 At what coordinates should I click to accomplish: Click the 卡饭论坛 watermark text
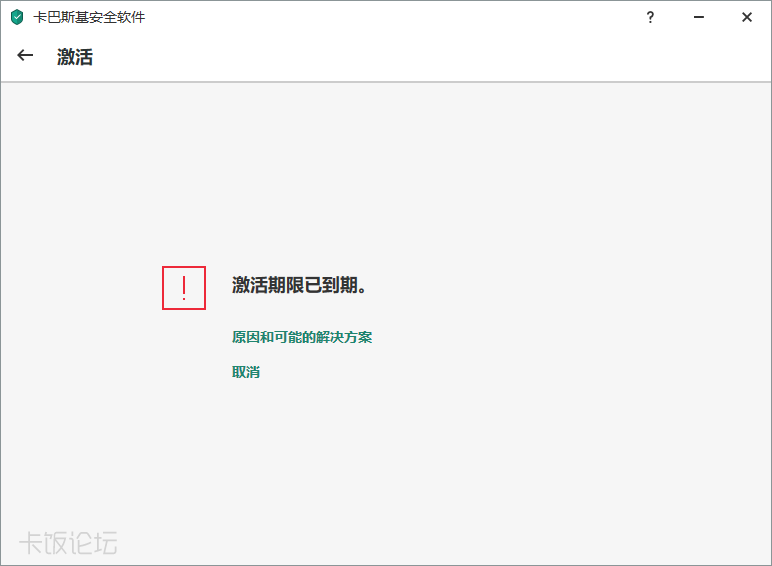68,543
